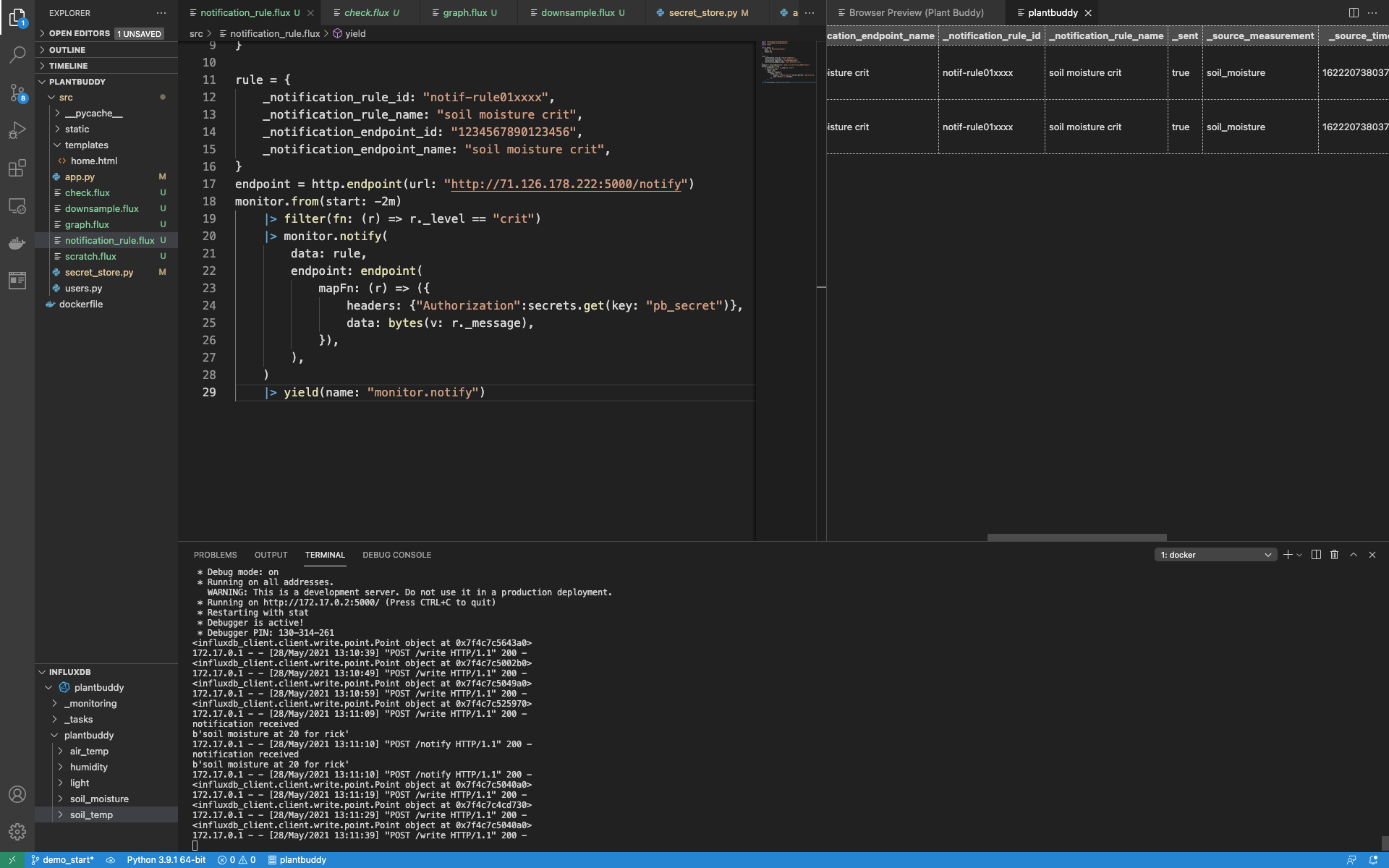Click remote window indicator in status bar
The image size is (1389, 868).
12,860
